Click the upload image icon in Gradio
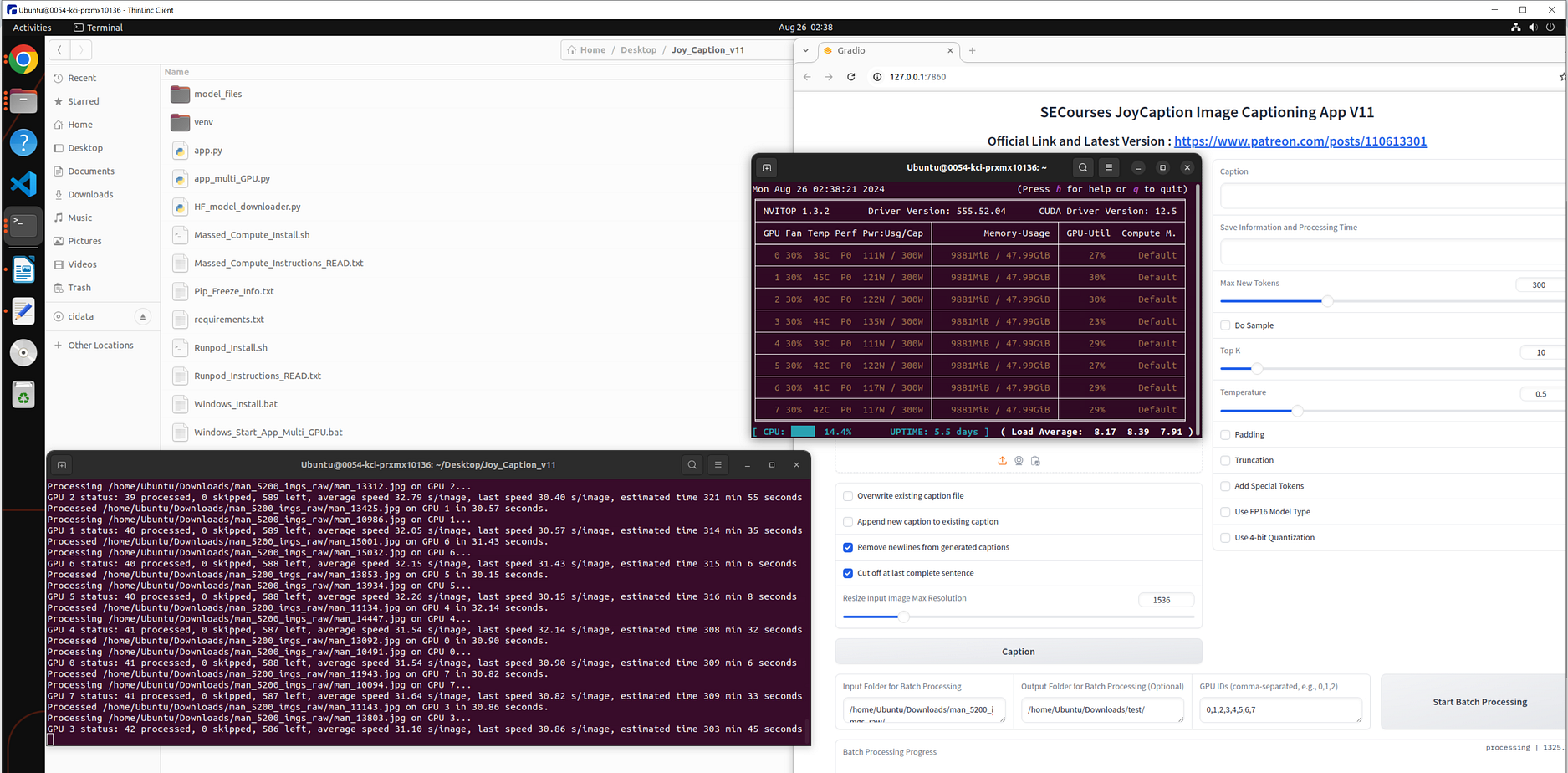The height and width of the screenshot is (773, 1568). click(1002, 461)
